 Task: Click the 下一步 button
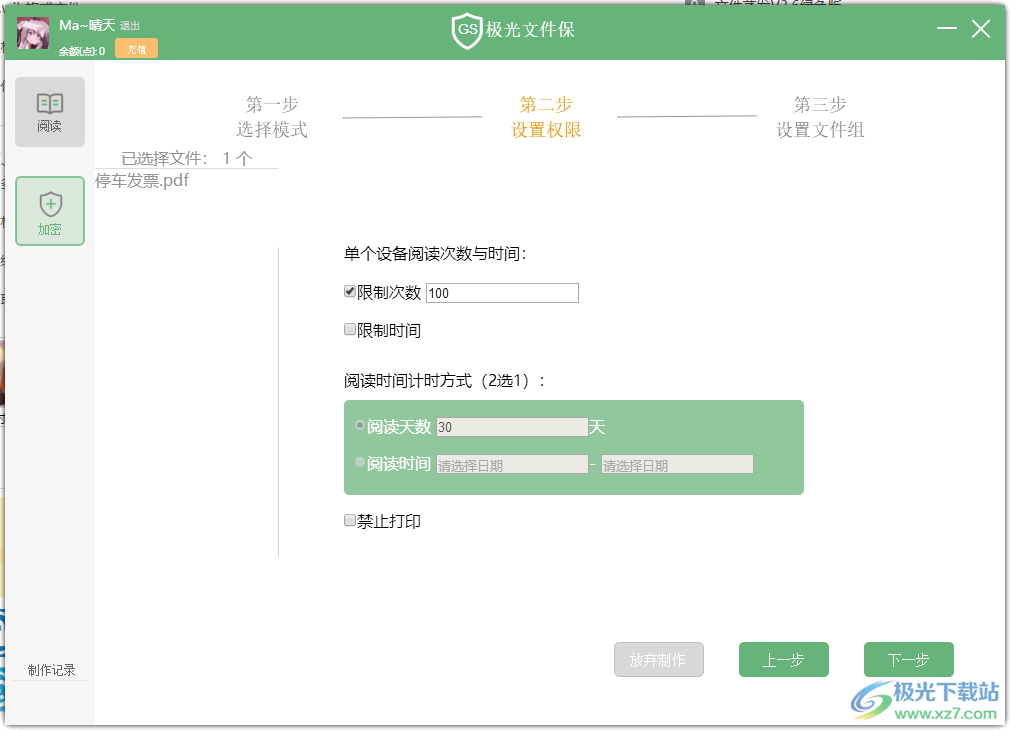click(x=908, y=659)
